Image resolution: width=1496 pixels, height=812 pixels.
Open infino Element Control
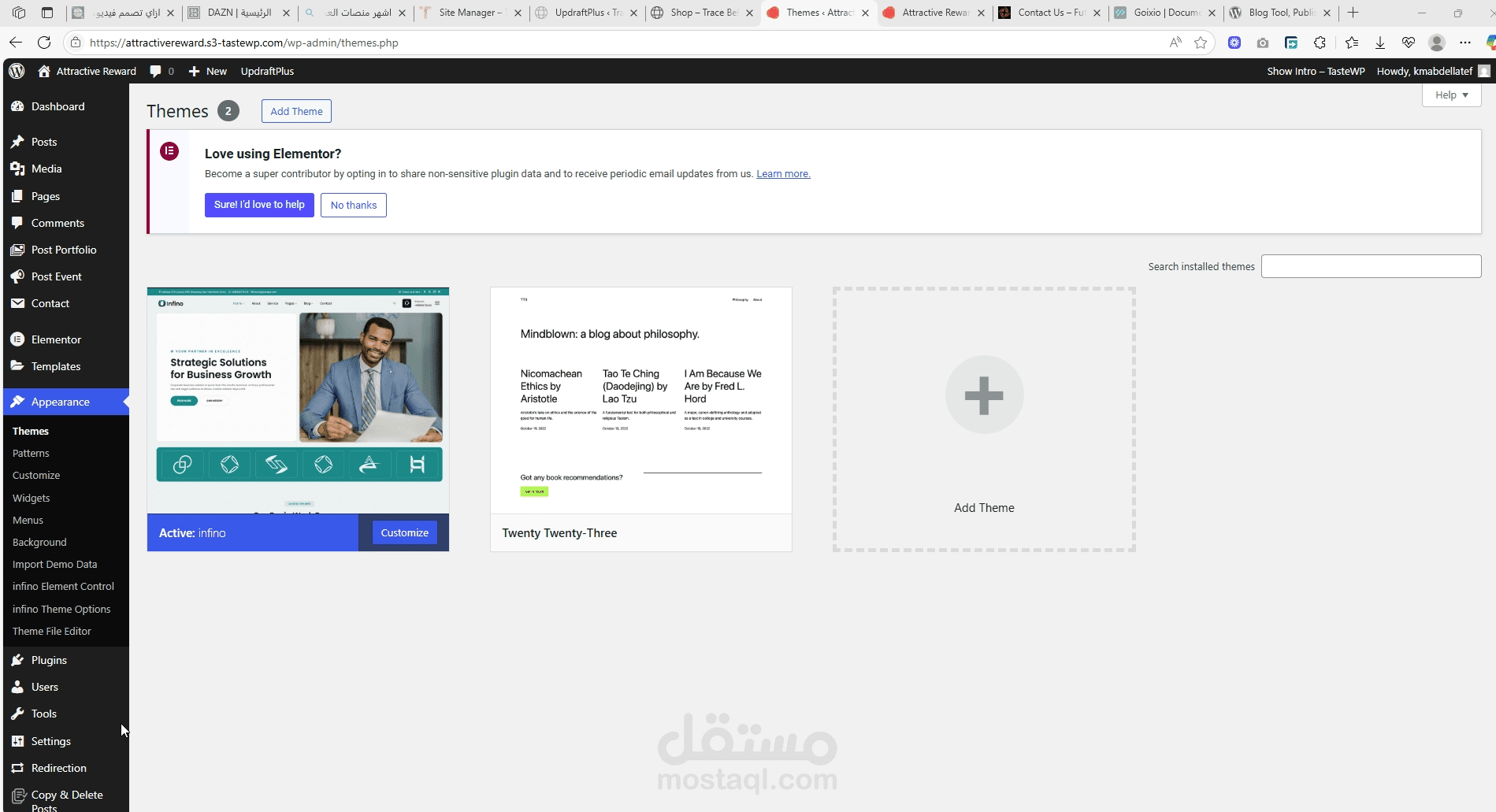coord(63,586)
